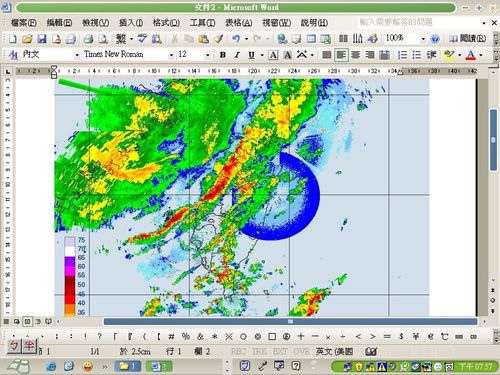Click the Bulleted list icon
The width and height of the screenshot is (500, 375).
click(417, 55)
